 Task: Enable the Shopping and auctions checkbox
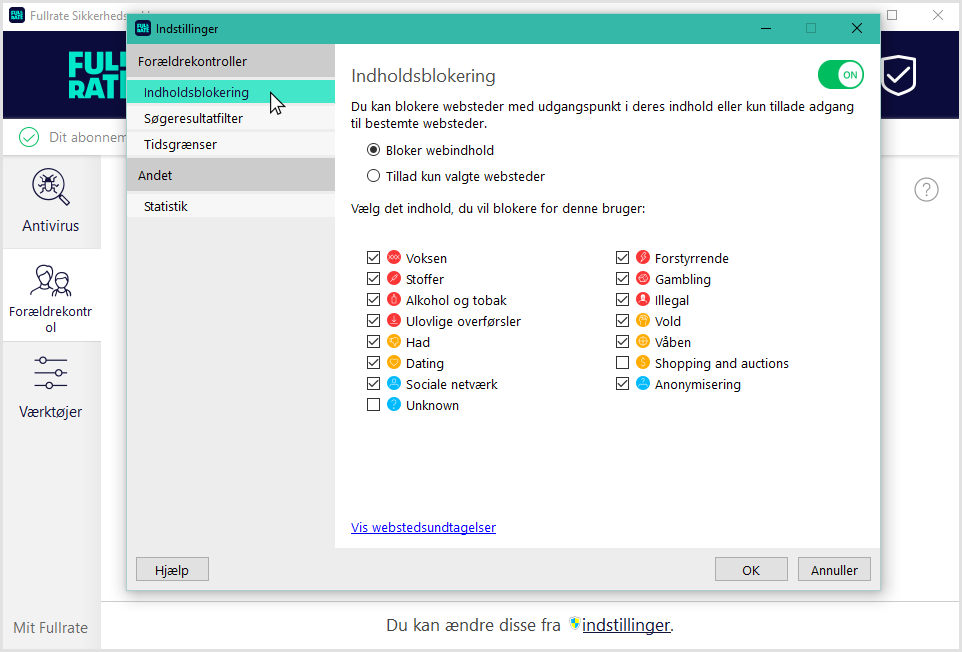623,363
